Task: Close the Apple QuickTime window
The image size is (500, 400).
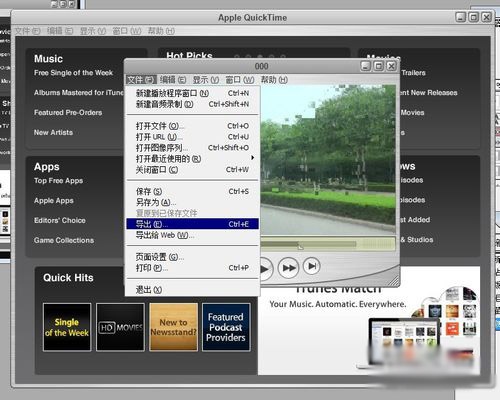Action: [x=487, y=17]
